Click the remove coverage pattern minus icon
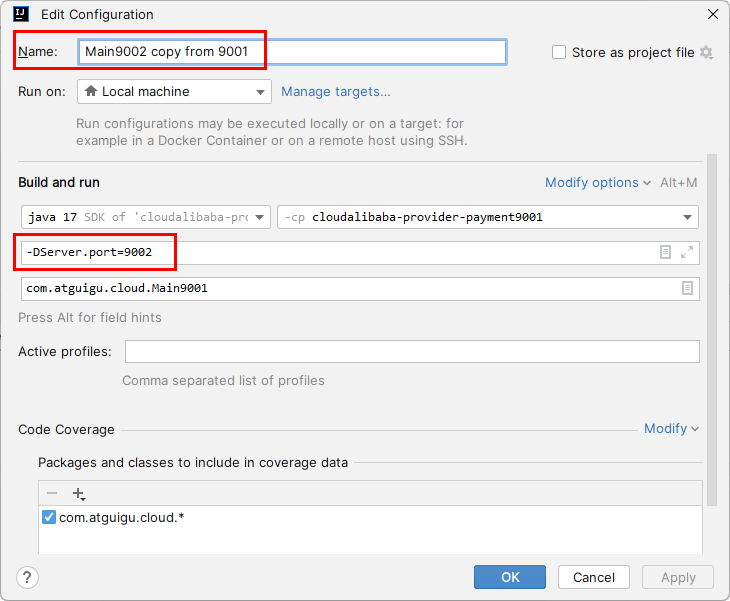 click(x=52, y=493)
